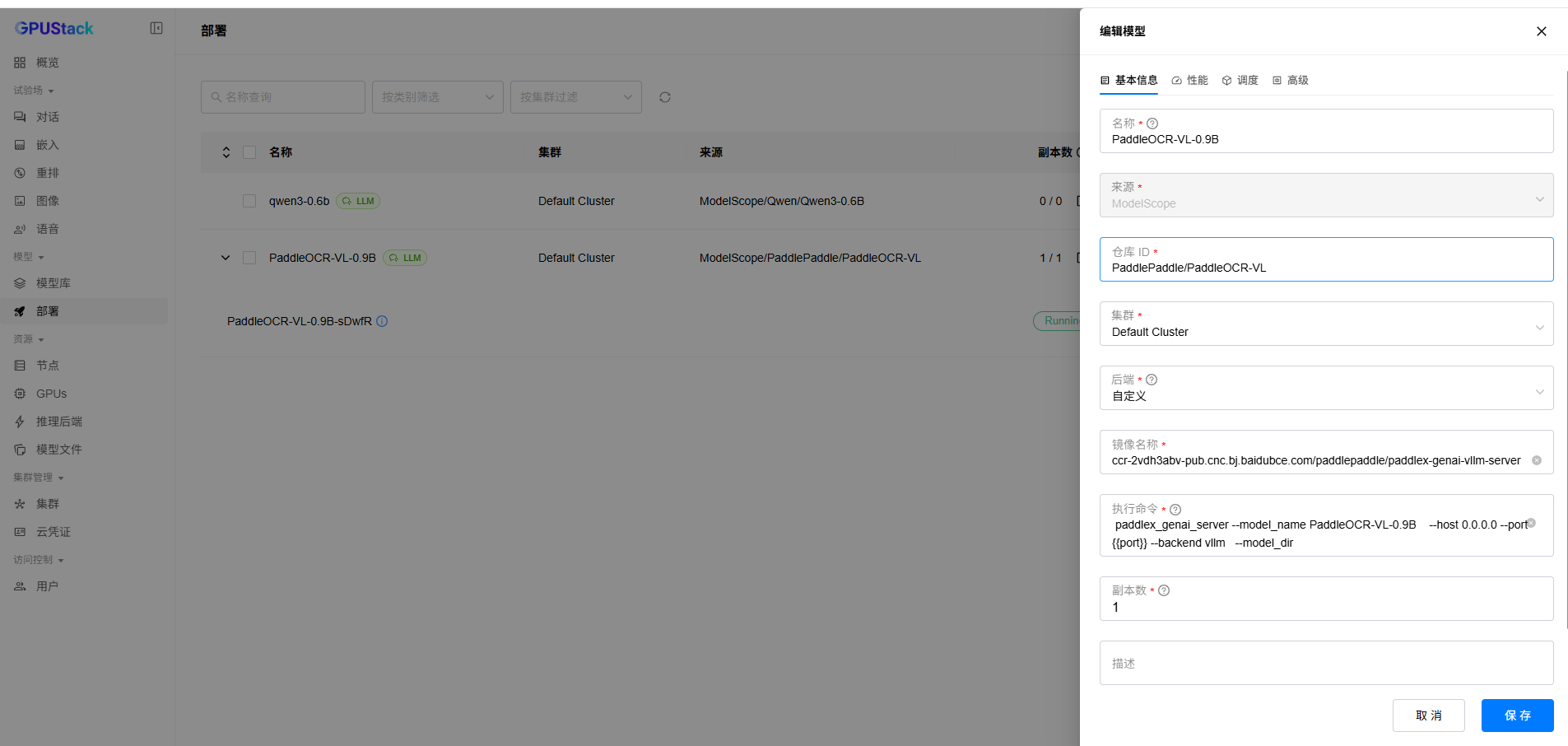This screenshot has width=1568, height=746.
Task: Click the LLM tag on qwen3-0.6b
Action: (358, 201)
